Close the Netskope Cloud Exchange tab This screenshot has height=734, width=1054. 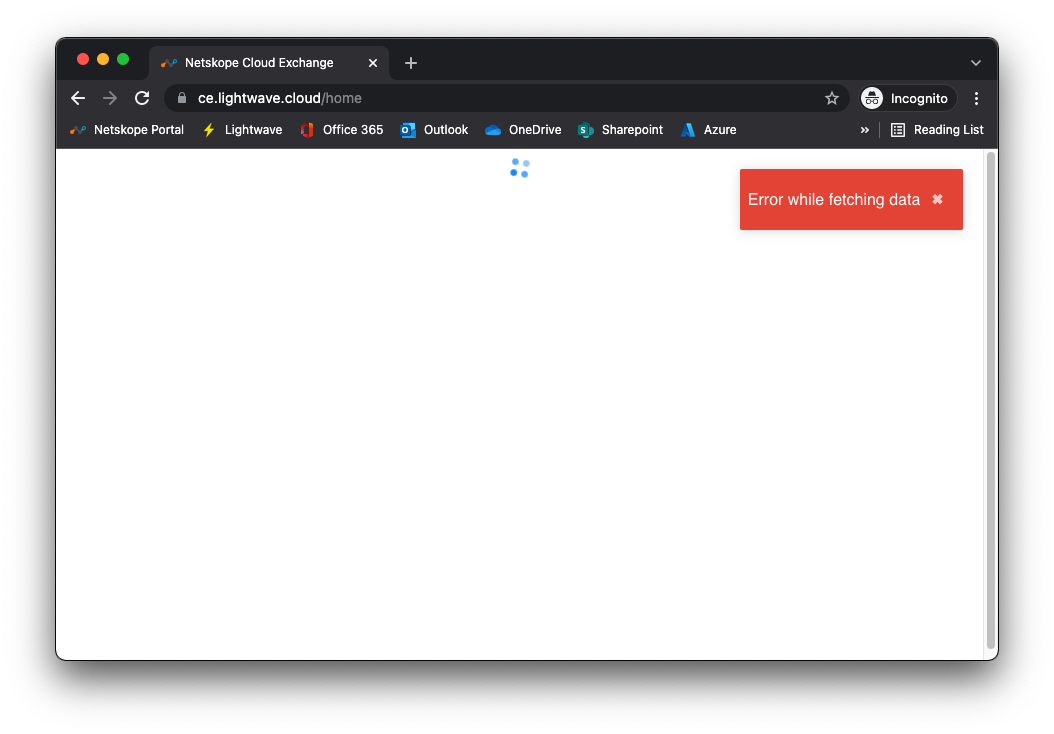pyautogui.click(x=373, y=63)
